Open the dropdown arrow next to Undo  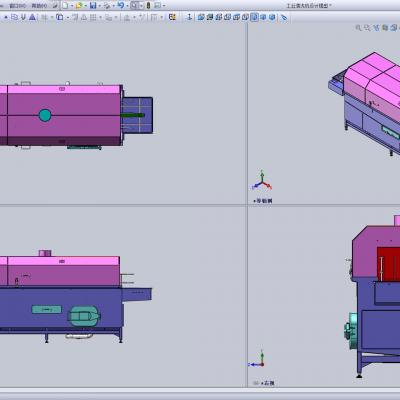click(127, 6)
